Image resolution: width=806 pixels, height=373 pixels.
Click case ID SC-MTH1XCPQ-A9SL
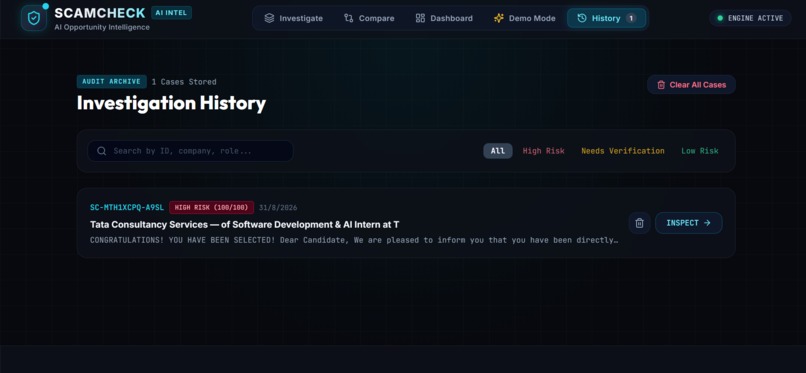[127, 208]
